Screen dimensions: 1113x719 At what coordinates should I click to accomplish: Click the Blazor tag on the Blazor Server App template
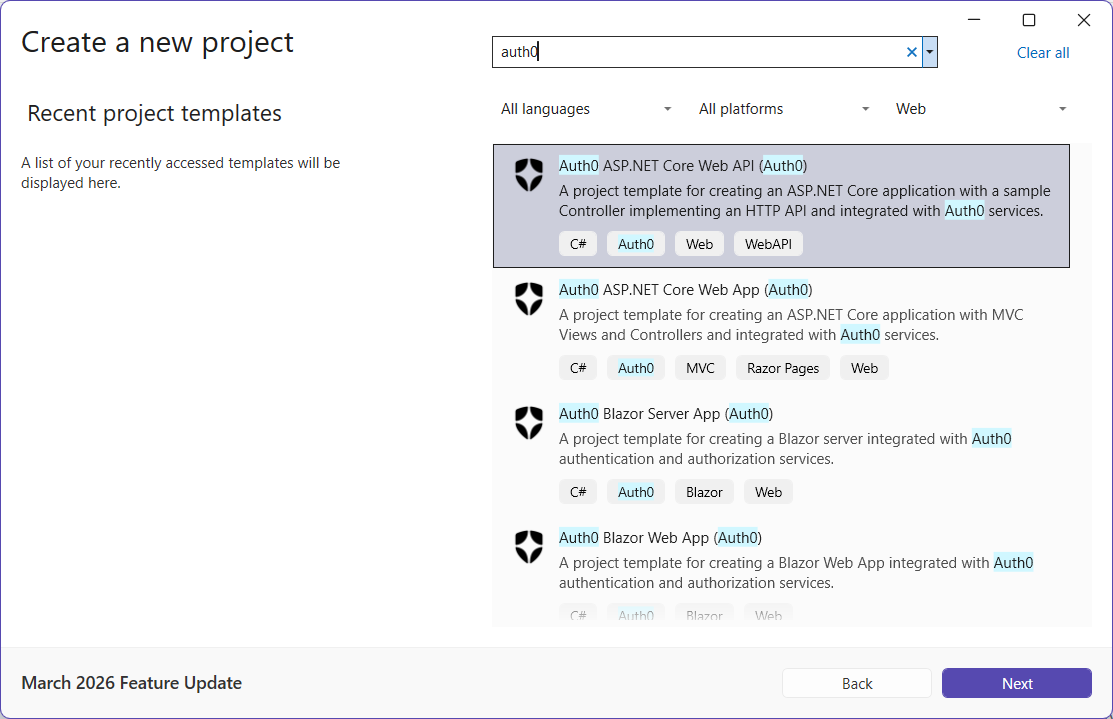[x=704, y=492]
